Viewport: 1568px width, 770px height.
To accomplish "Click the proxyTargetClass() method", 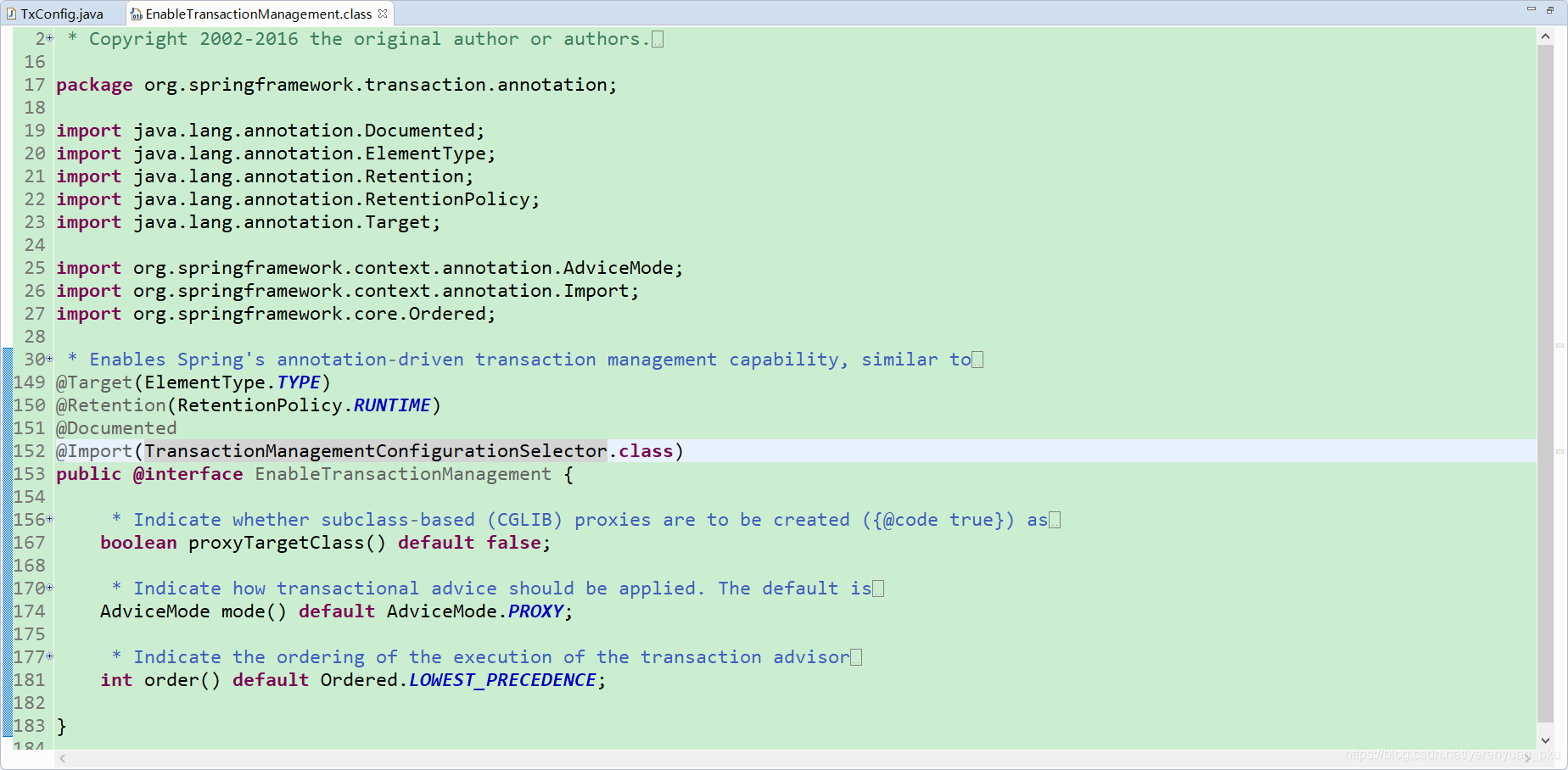I will click(287, 543).
